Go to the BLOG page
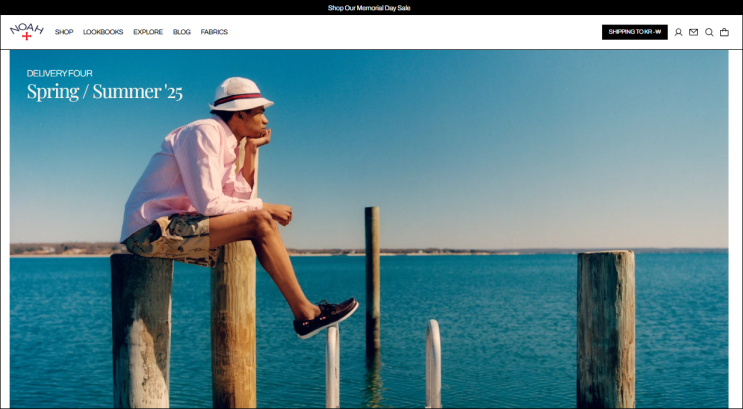The width and height of the screenshot is (743, 409). click(x=181, y=32)
